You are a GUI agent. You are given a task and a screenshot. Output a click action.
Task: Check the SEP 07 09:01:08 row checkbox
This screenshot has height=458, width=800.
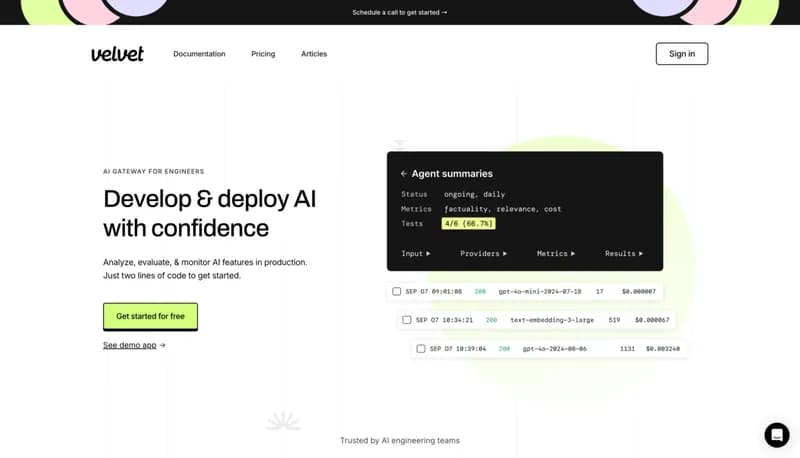396,291
